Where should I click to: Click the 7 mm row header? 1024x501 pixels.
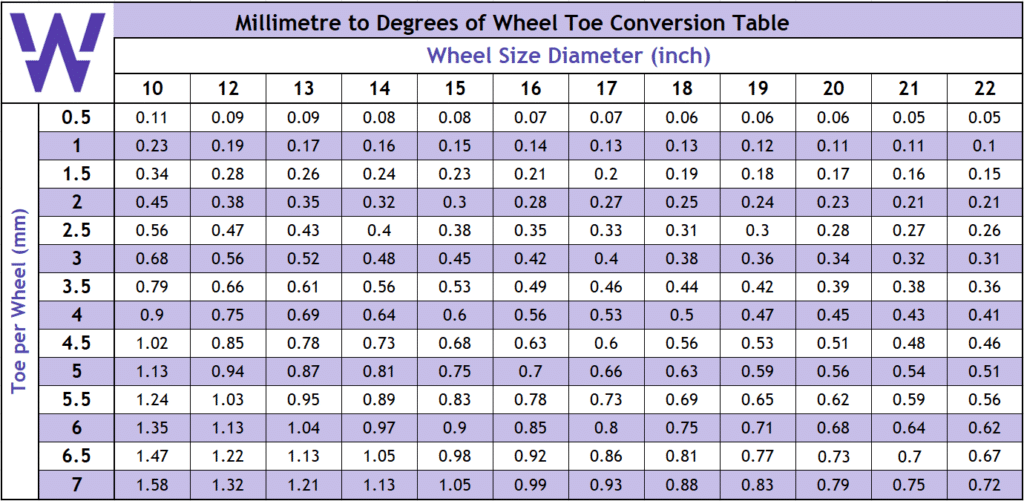click(x=76, y=486)
